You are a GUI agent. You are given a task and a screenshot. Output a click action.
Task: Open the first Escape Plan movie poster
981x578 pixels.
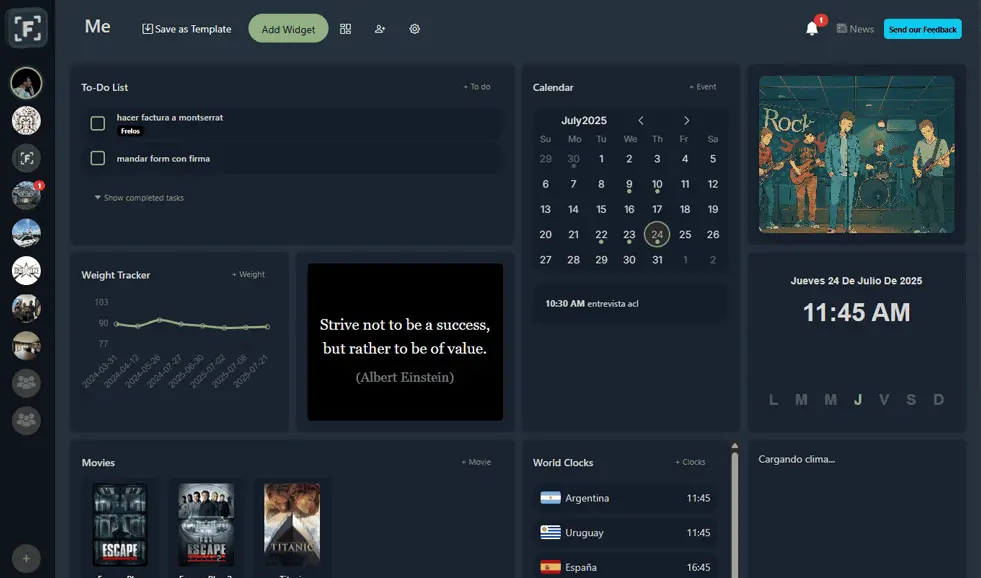tap(119, 524)
